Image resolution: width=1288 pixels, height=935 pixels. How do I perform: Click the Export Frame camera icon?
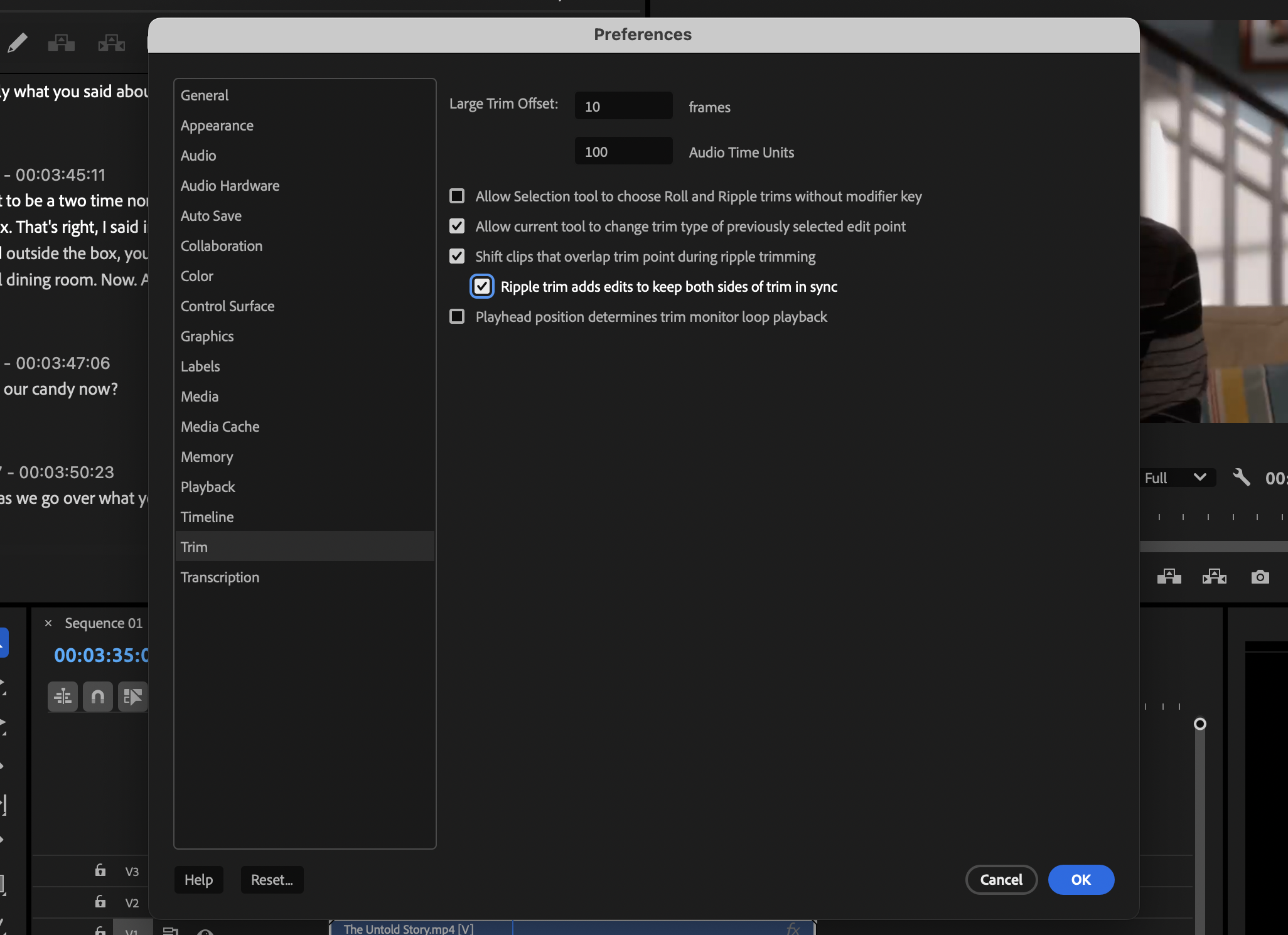click(1260, 576)
